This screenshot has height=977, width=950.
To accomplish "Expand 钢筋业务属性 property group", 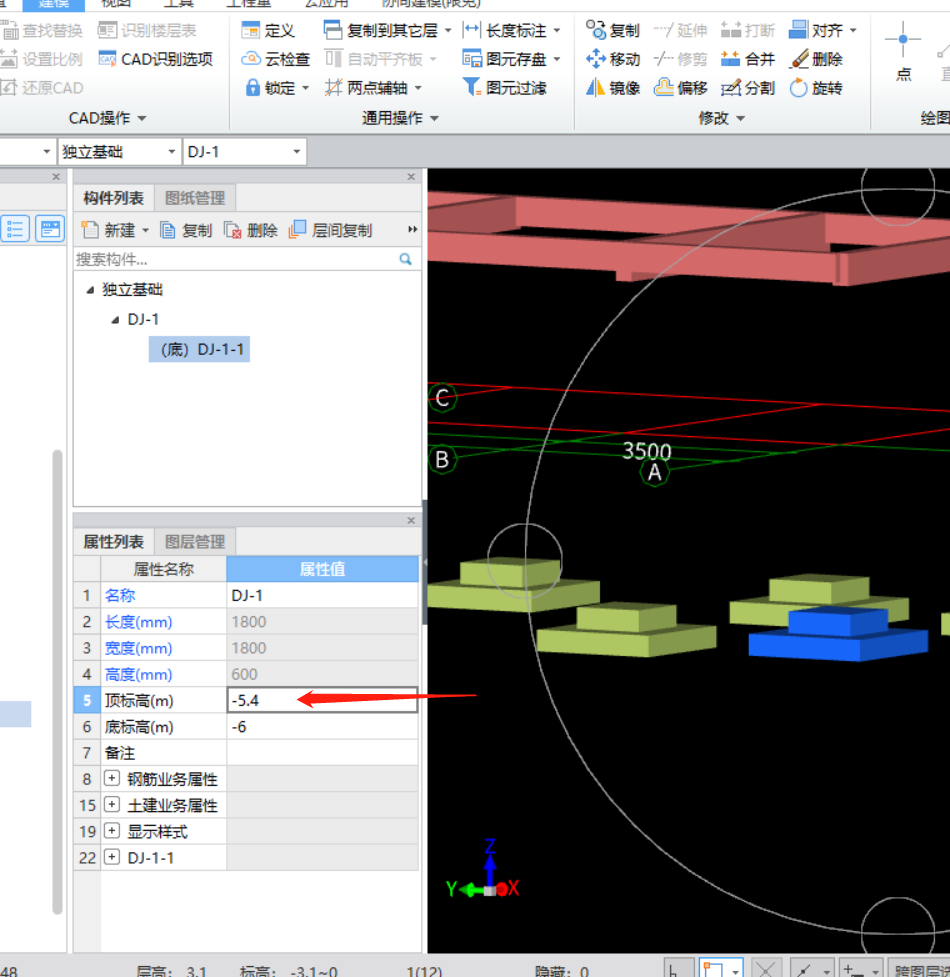I will [x=112, y=778].
